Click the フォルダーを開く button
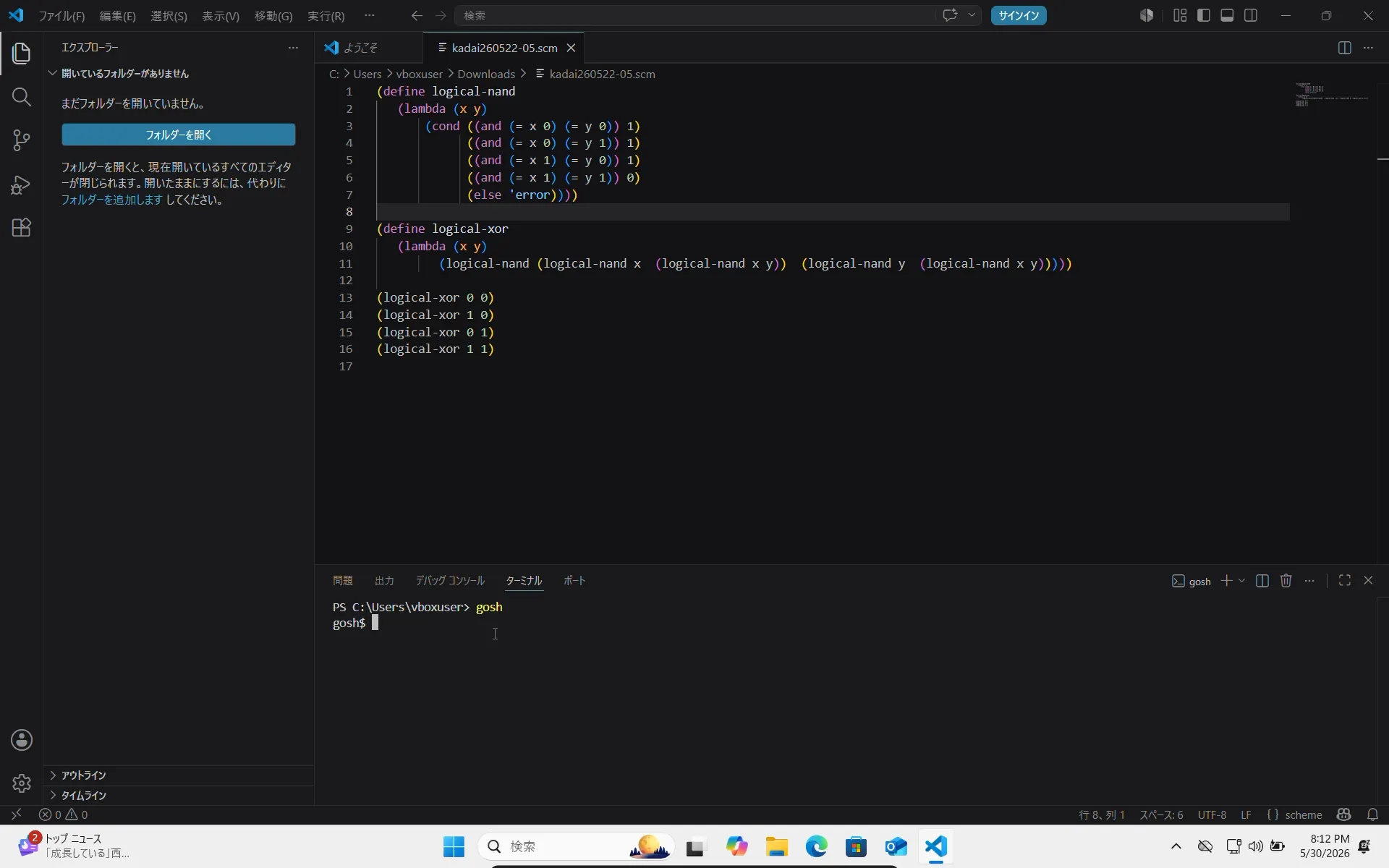This screenshot has width=1389, height=868. [x=178, y=135]
